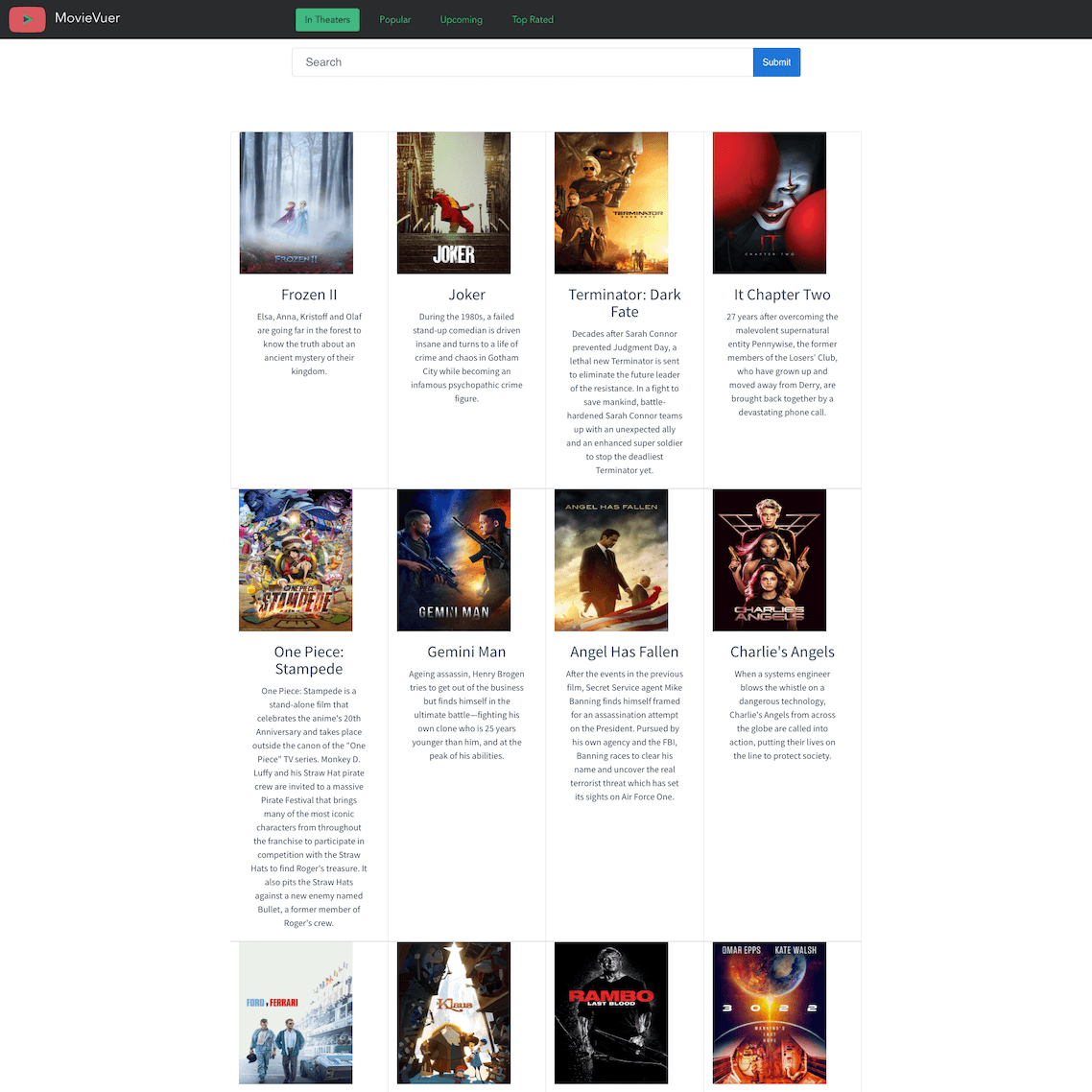The height and width of the screenshot is (1092, 1092).
Task: Click the description beginning '27 years after overcoming'
Action: pos(782,365)
